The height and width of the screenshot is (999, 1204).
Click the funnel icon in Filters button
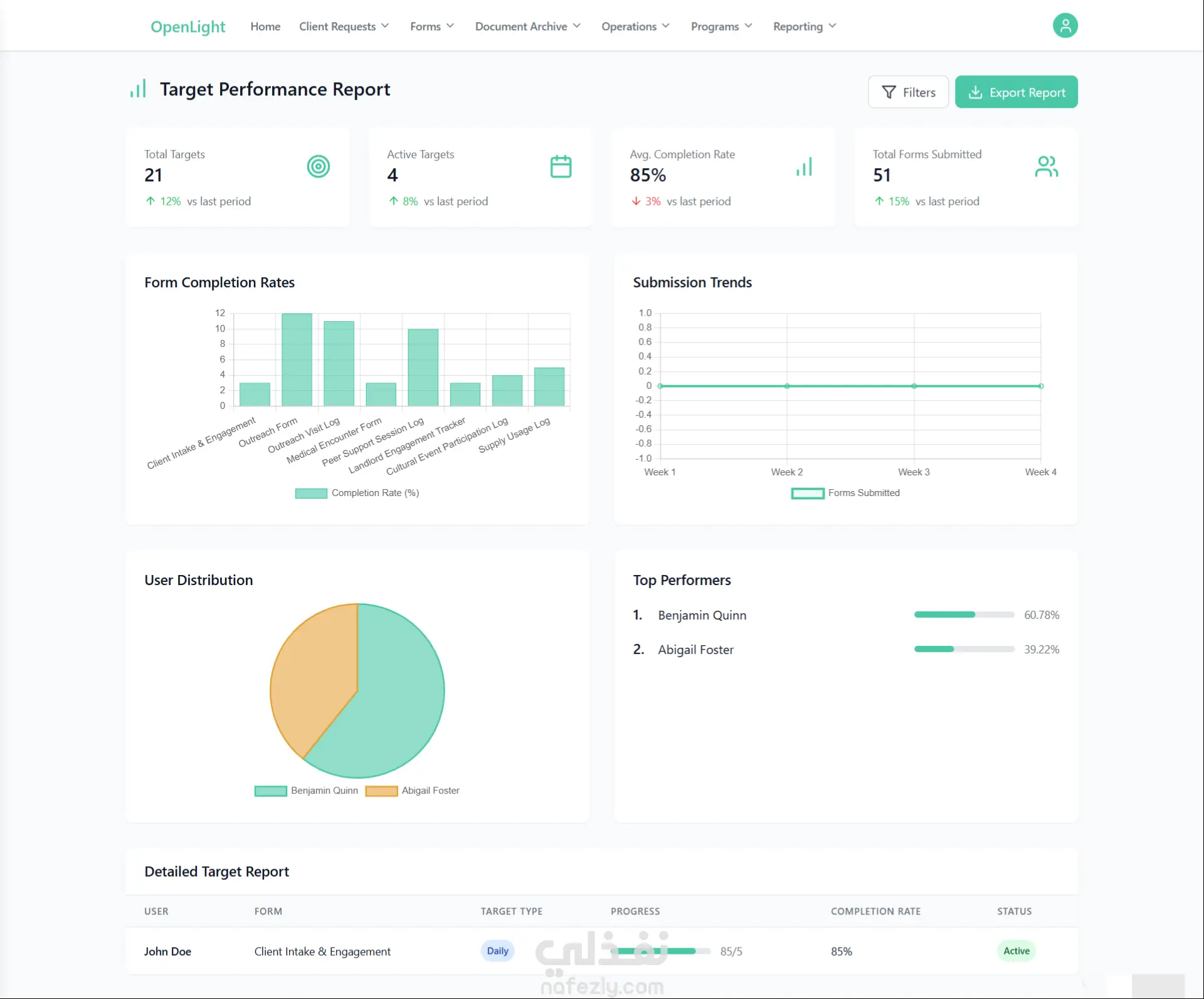click(889, 92)
